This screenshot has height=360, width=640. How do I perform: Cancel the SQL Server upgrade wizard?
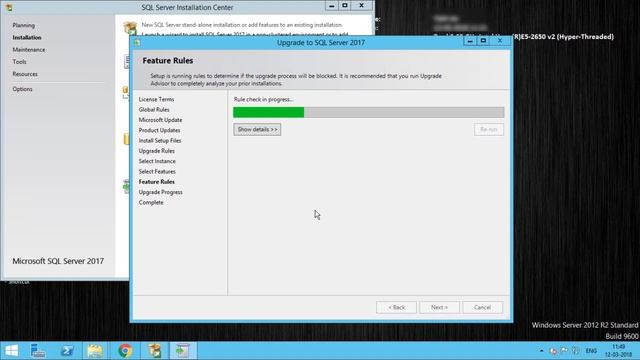[482, 307]
